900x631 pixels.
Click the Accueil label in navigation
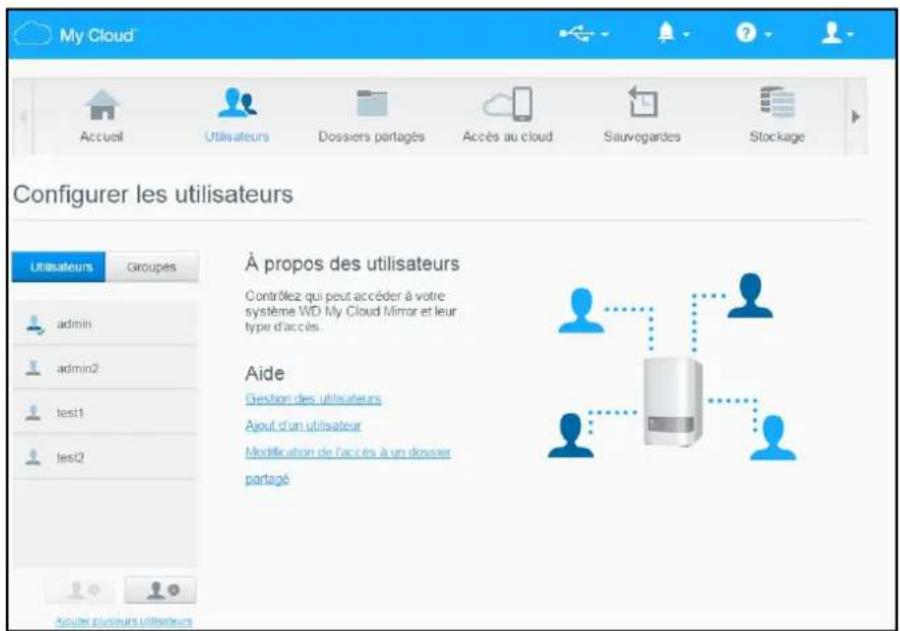point(102,137)
